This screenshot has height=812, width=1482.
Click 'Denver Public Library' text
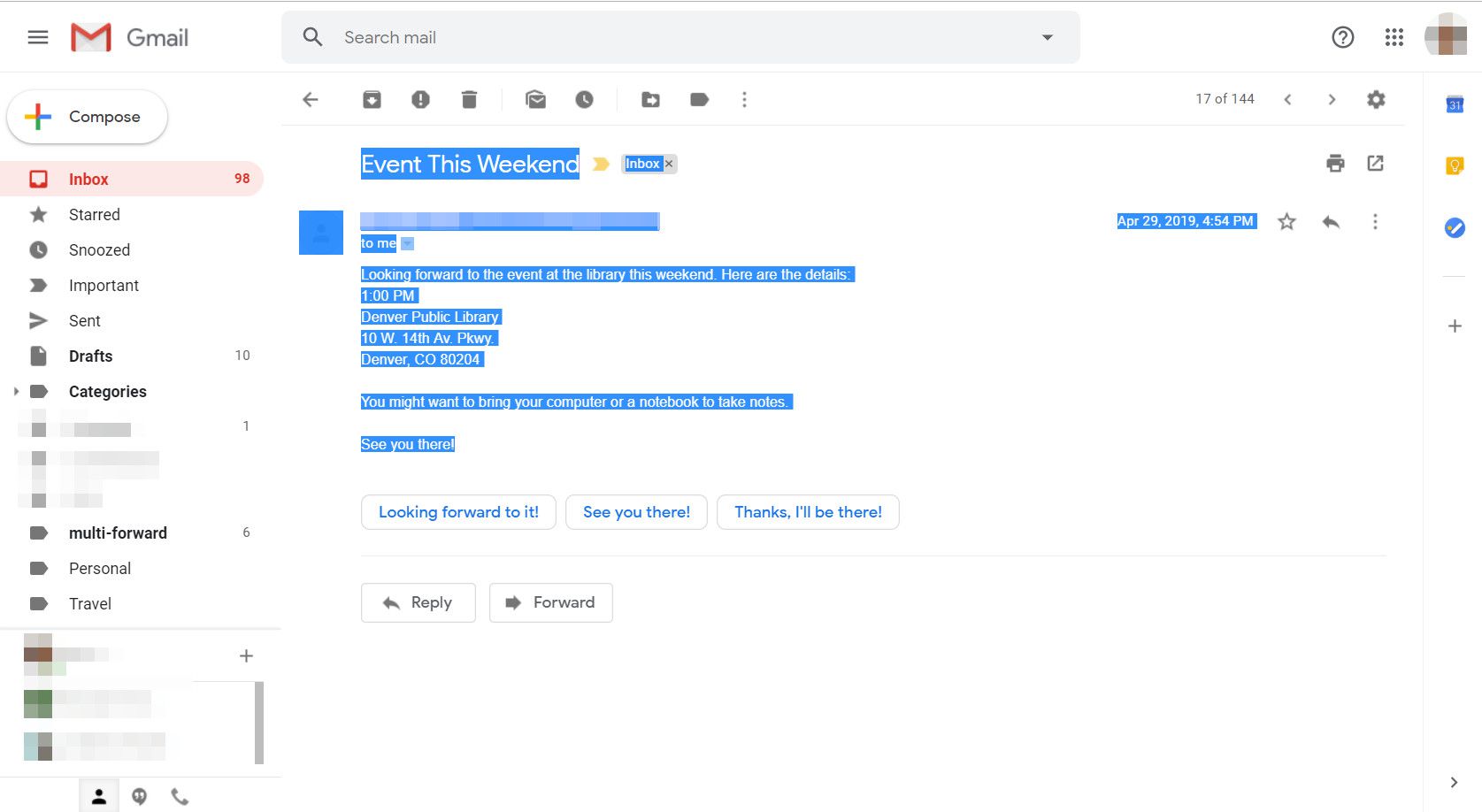pos(431,317)
